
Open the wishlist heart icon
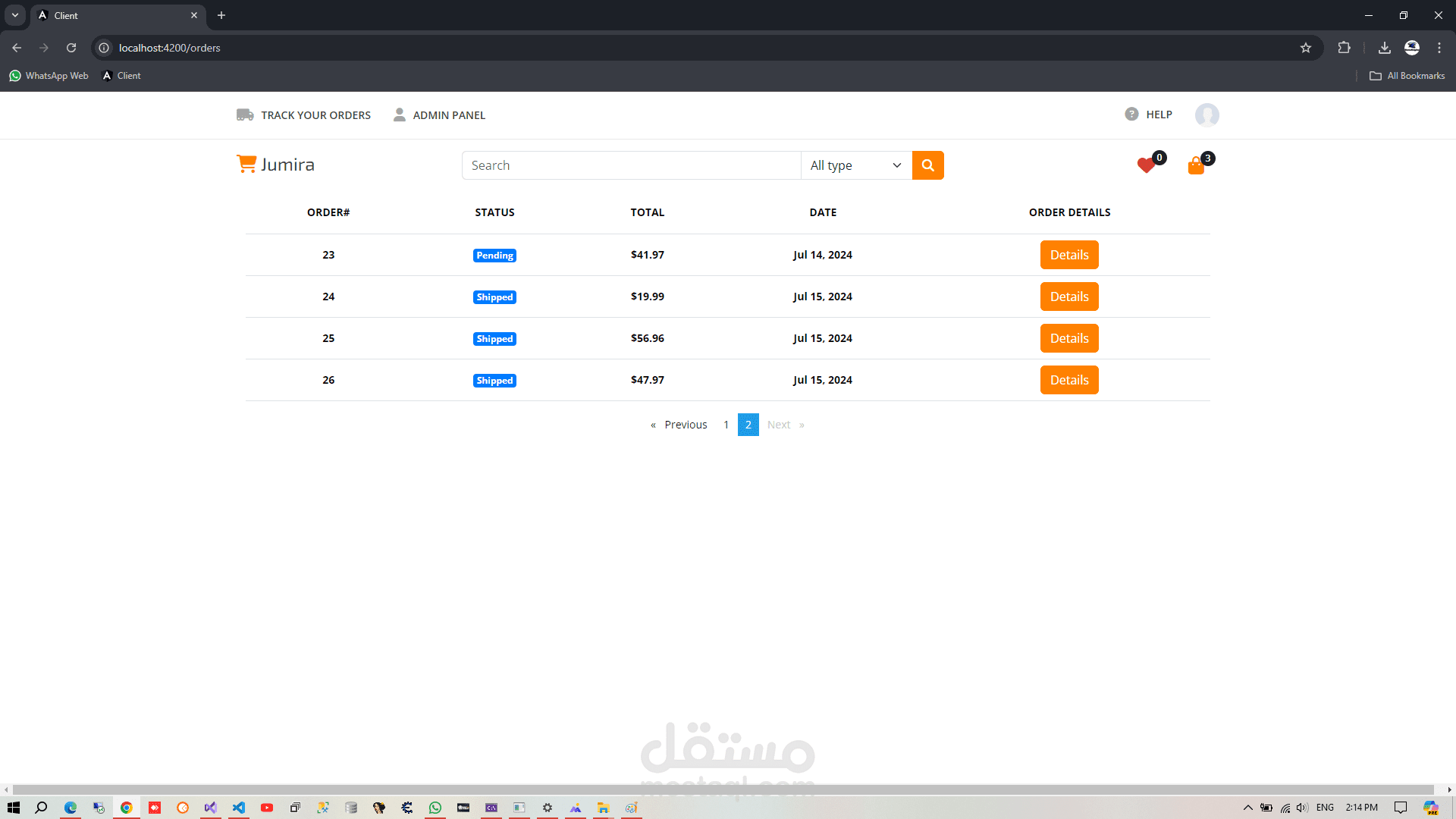[1146, 165]
